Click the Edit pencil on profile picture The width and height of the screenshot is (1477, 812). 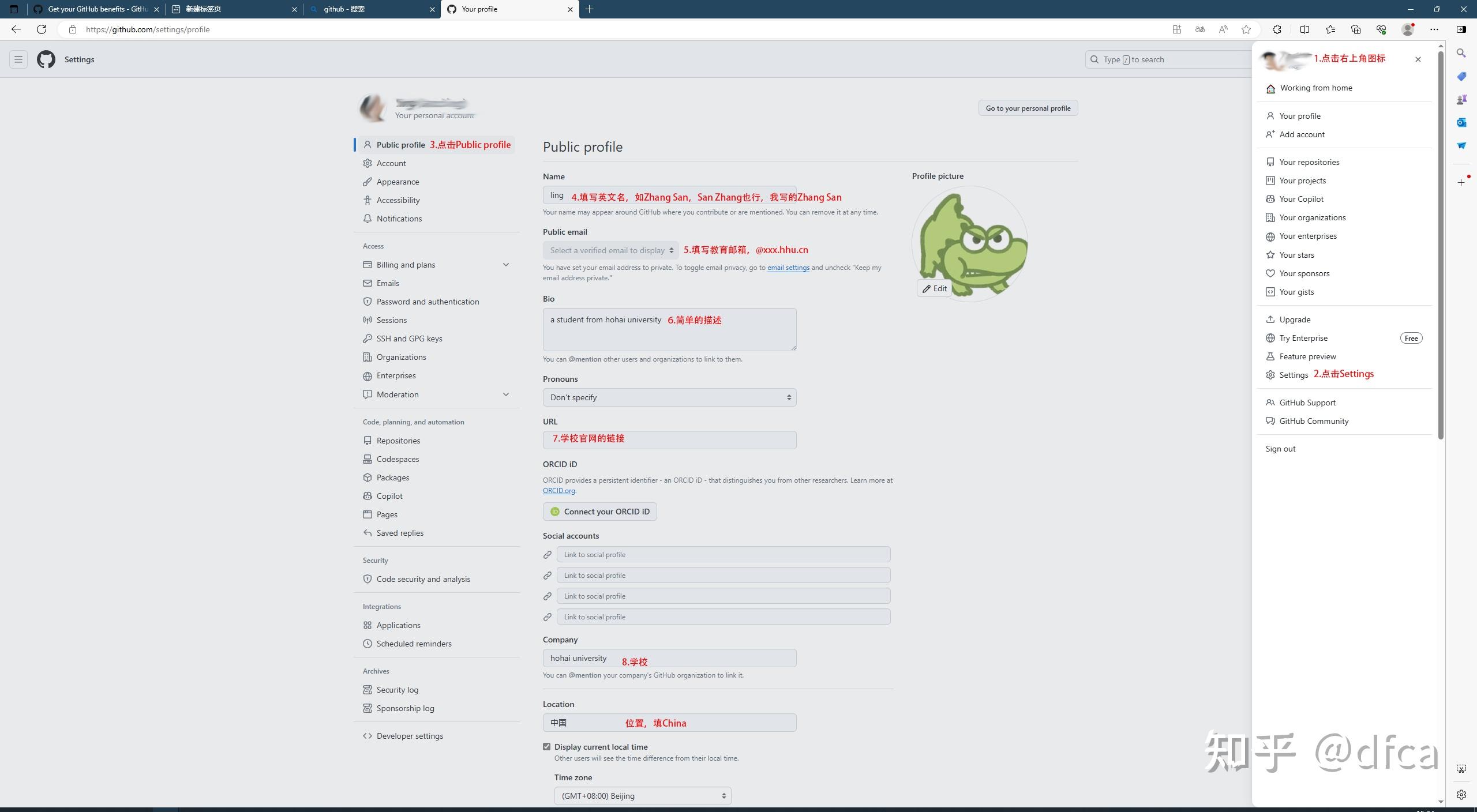[934, 288]
